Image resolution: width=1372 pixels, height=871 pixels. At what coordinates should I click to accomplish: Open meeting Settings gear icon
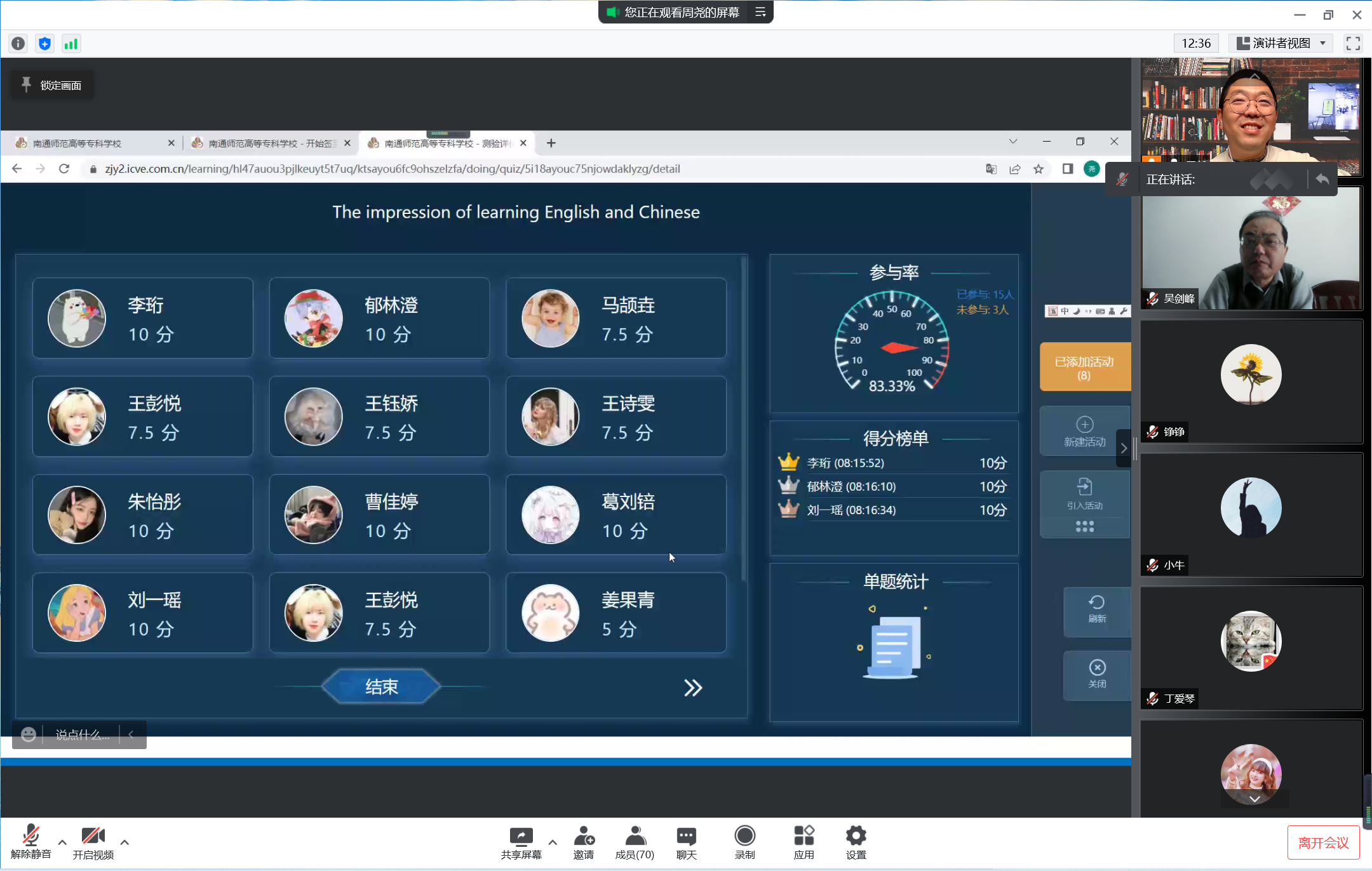(x=856, y=837)
